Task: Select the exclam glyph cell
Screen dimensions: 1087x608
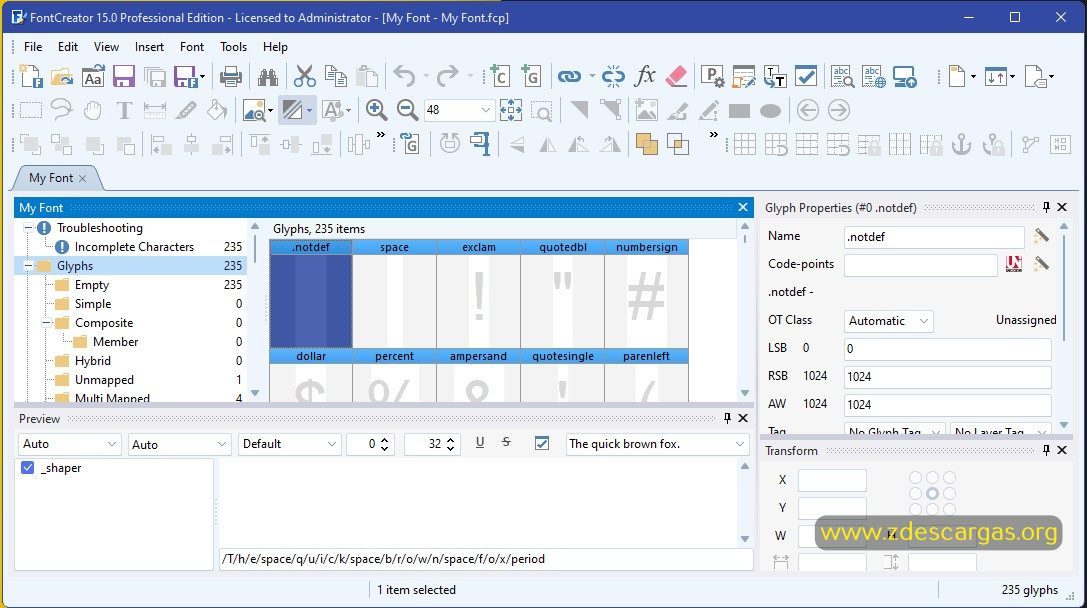Action: tap(478, 294)
